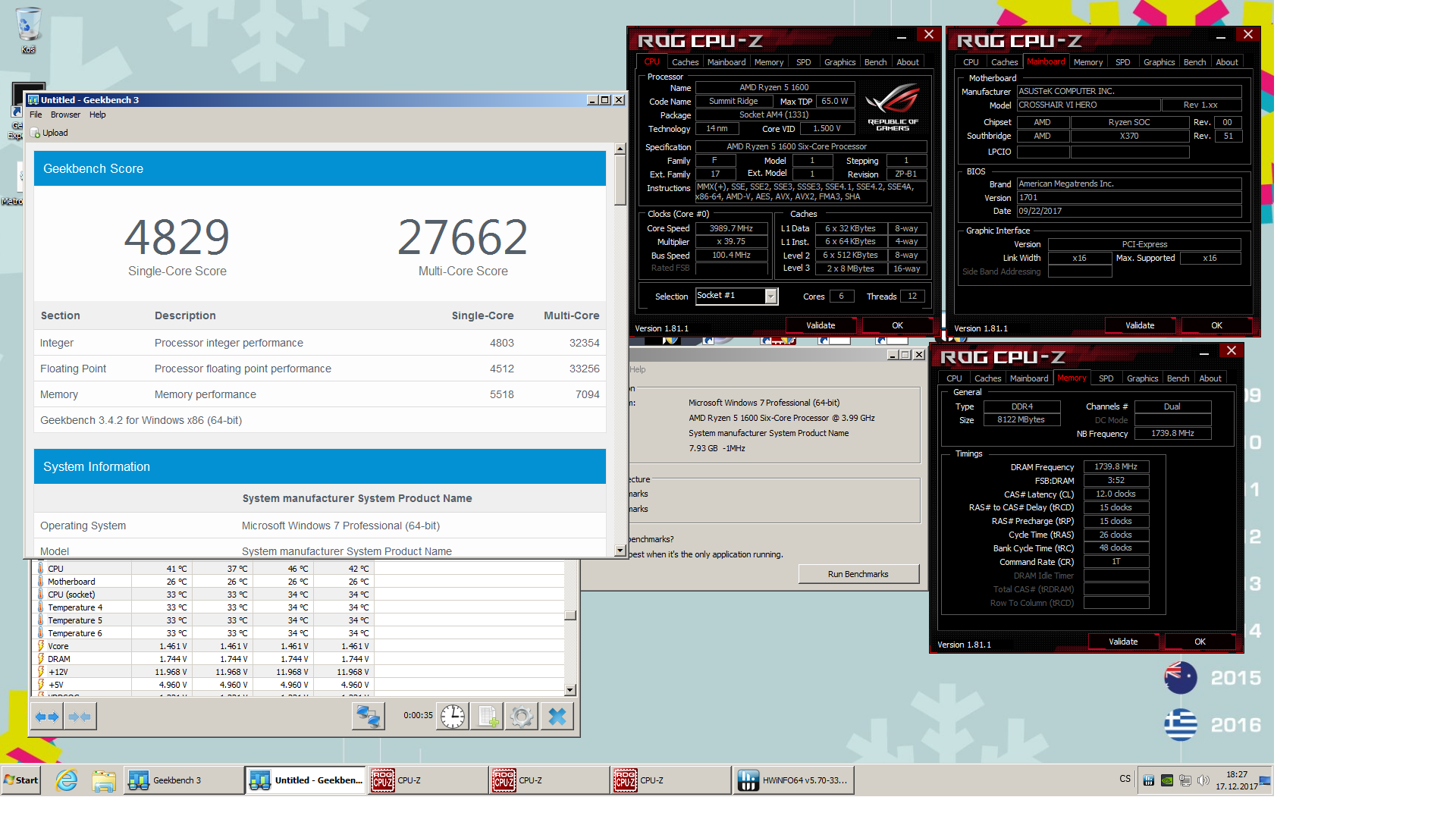Open the Bench tab in the CPU-Z CPU window
The height and width of the screenshot is (819, 1456).
tap(875, 62)
